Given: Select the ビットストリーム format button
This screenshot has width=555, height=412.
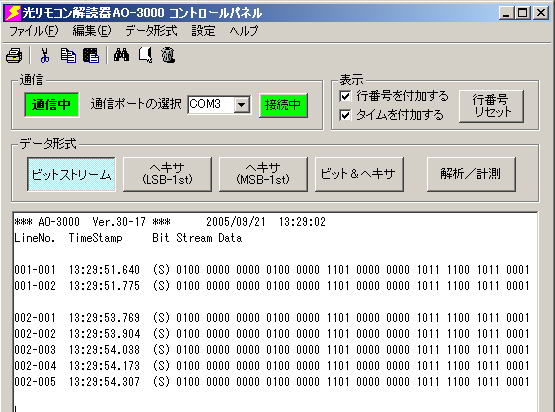Looking at the screenshot, I should pos(71,174).
